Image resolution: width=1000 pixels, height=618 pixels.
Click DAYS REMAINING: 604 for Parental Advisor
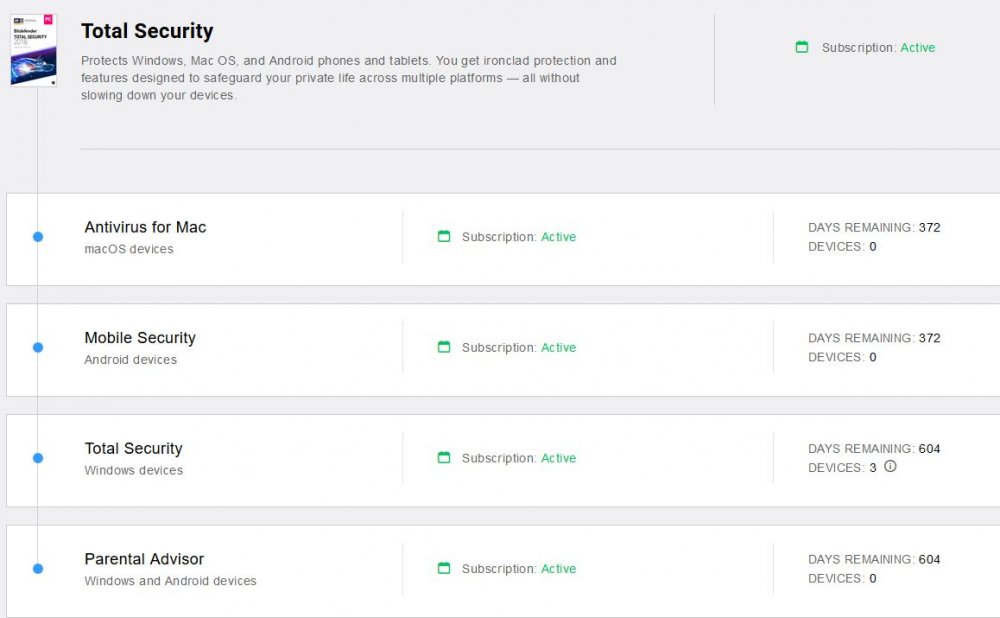point(874,559)
